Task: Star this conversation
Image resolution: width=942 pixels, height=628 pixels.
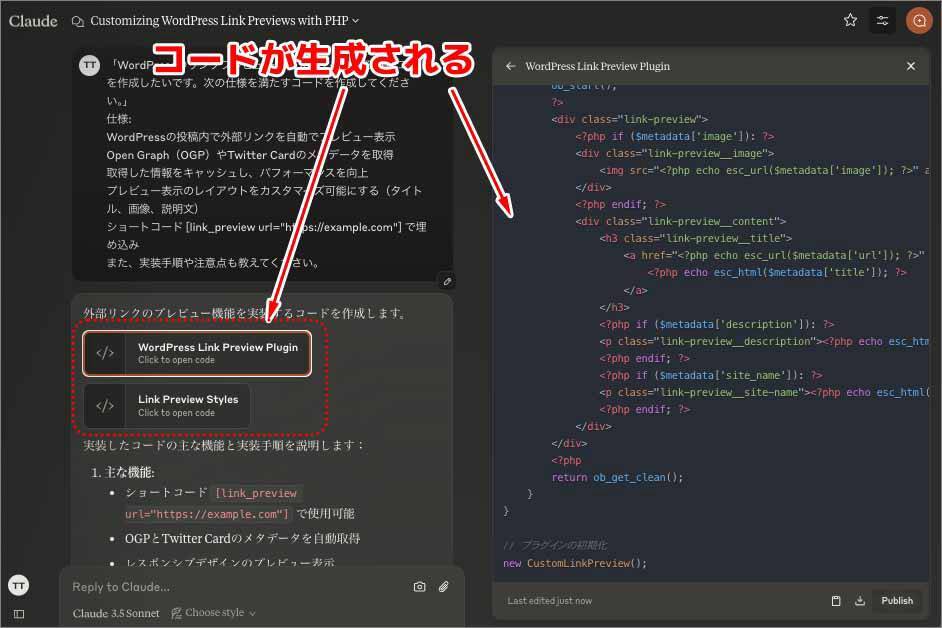Action: coord(850,20)
